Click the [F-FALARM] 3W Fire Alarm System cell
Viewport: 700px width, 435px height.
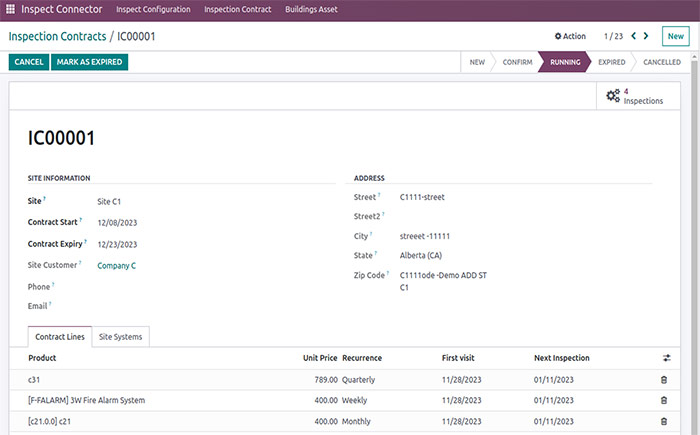(x=87, y=400)
